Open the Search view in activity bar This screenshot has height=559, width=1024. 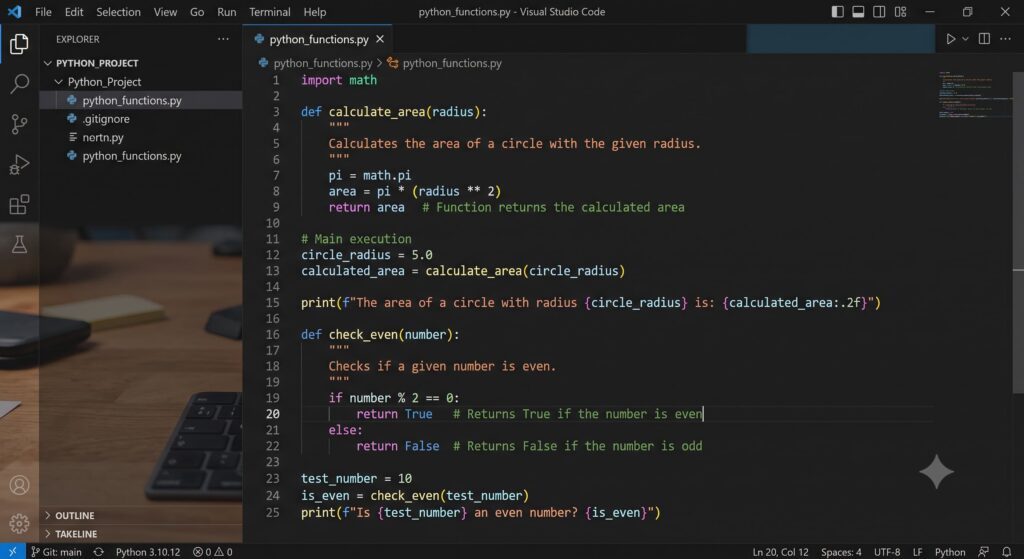[x=20, y=83]
